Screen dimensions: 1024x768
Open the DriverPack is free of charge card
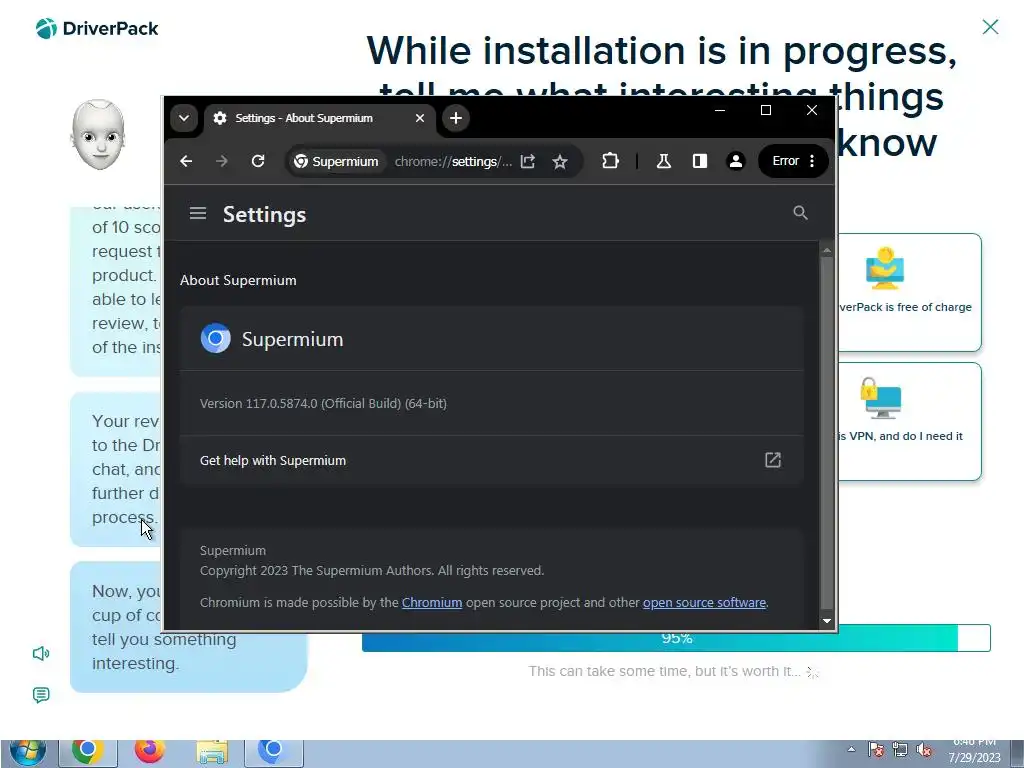click(909, 293)
